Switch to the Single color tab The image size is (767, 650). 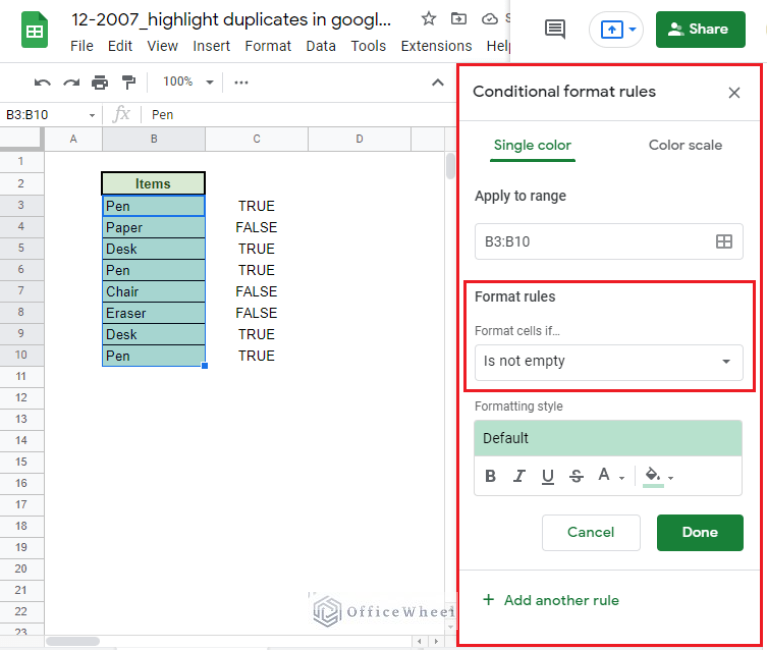tap(532, 145)
